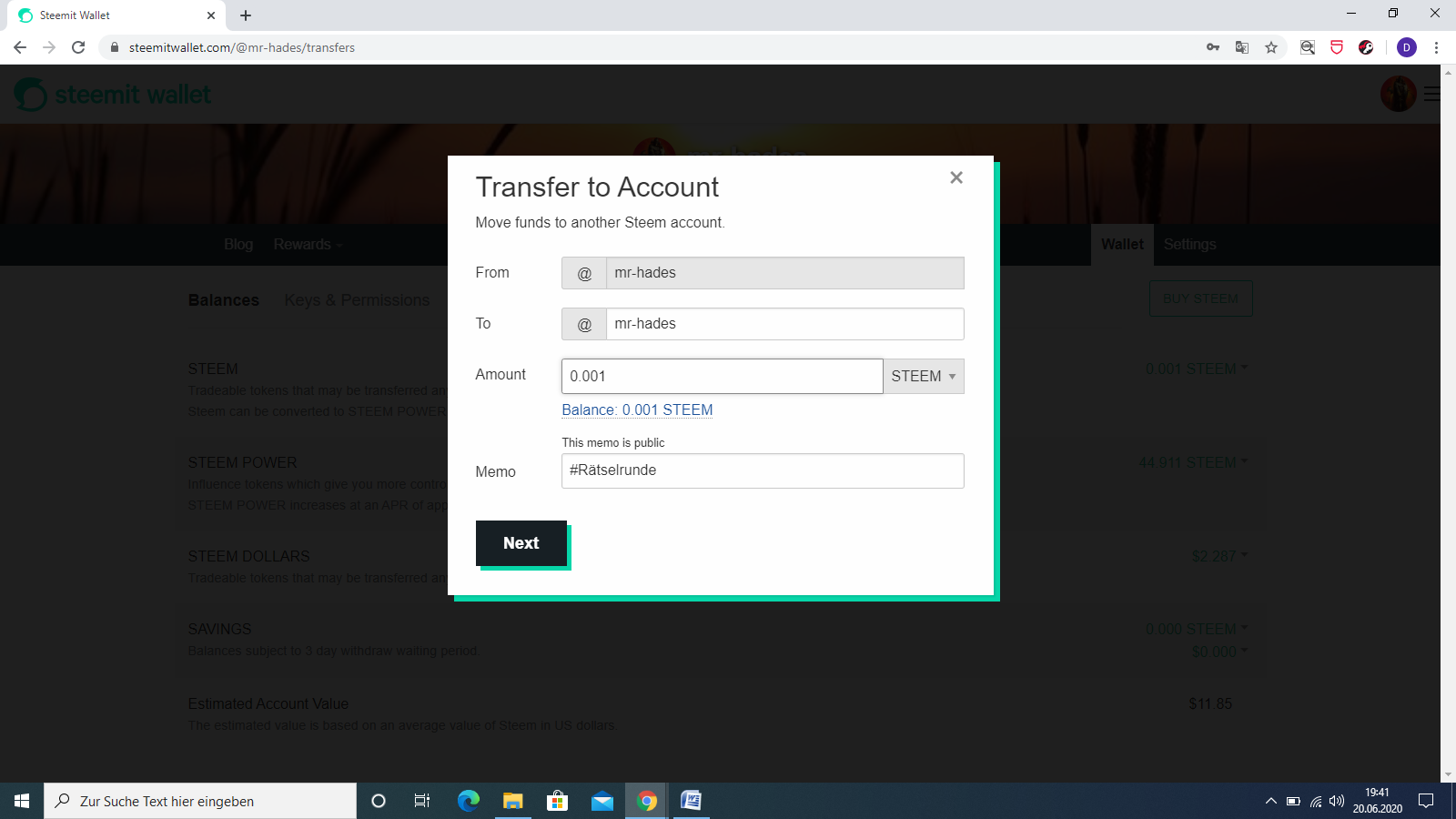This screenshot has width=1456, height=819.
Task: Open Task View on the taskbar
Action: (422, 801)
